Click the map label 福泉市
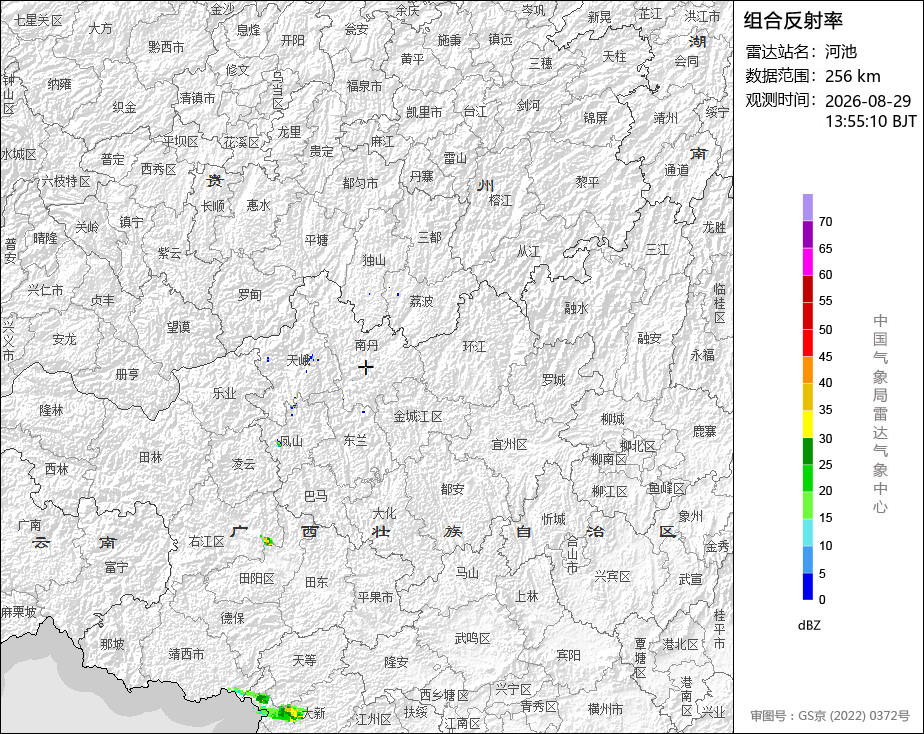 [365, 86]
